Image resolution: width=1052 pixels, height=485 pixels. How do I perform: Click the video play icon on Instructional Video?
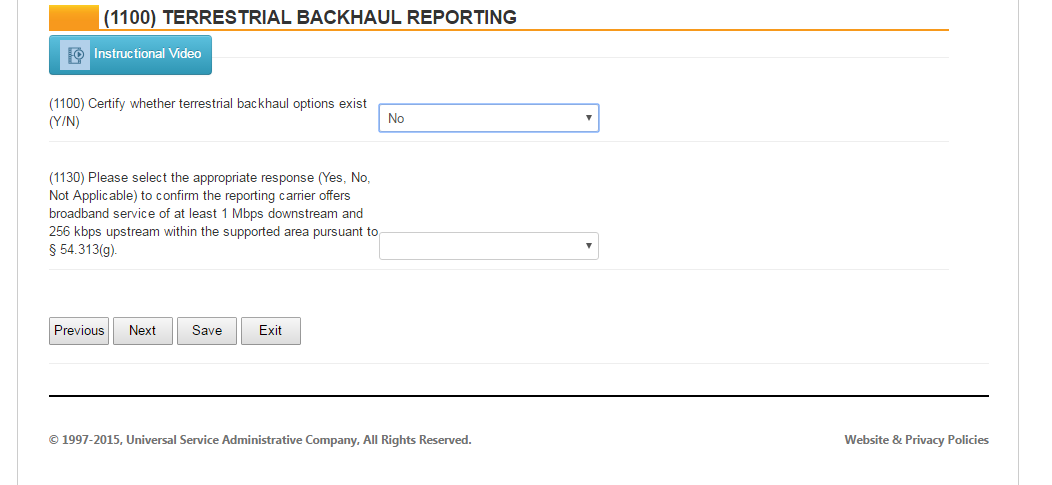[x=74, y=55]
